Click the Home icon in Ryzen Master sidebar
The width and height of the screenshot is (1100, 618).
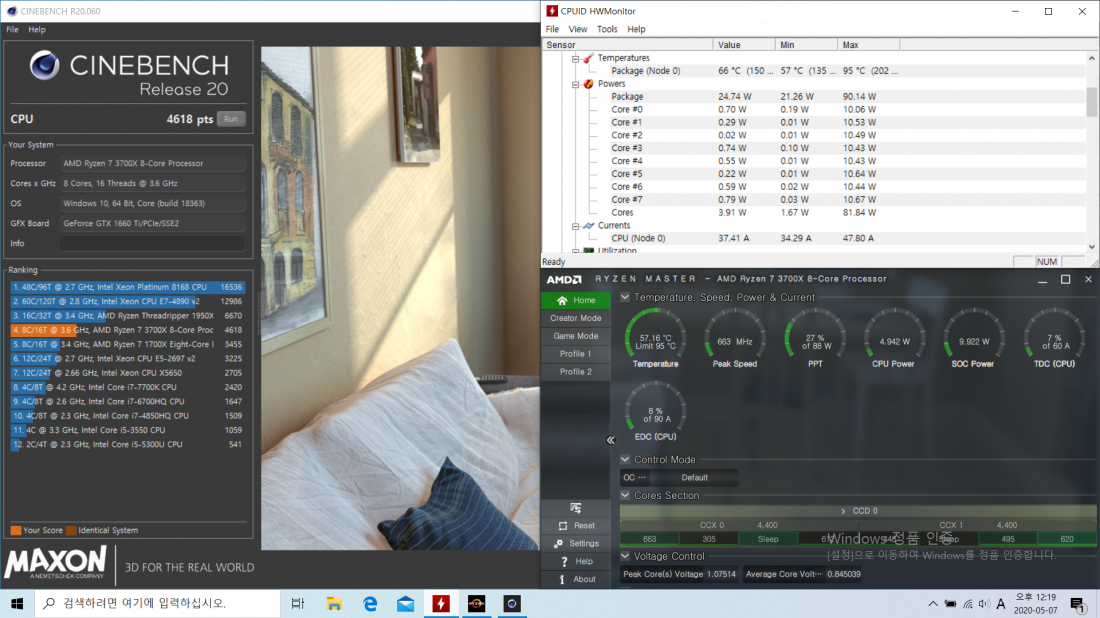pyautogui.click(x=562, y=300)
